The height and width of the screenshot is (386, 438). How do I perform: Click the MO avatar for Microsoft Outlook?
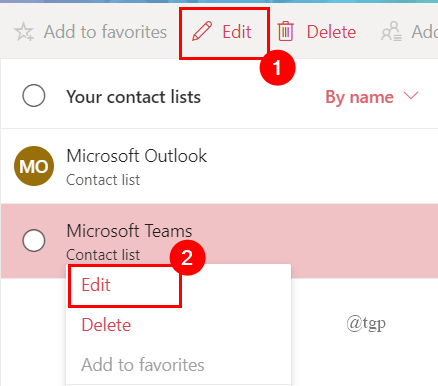coord(34,166)
